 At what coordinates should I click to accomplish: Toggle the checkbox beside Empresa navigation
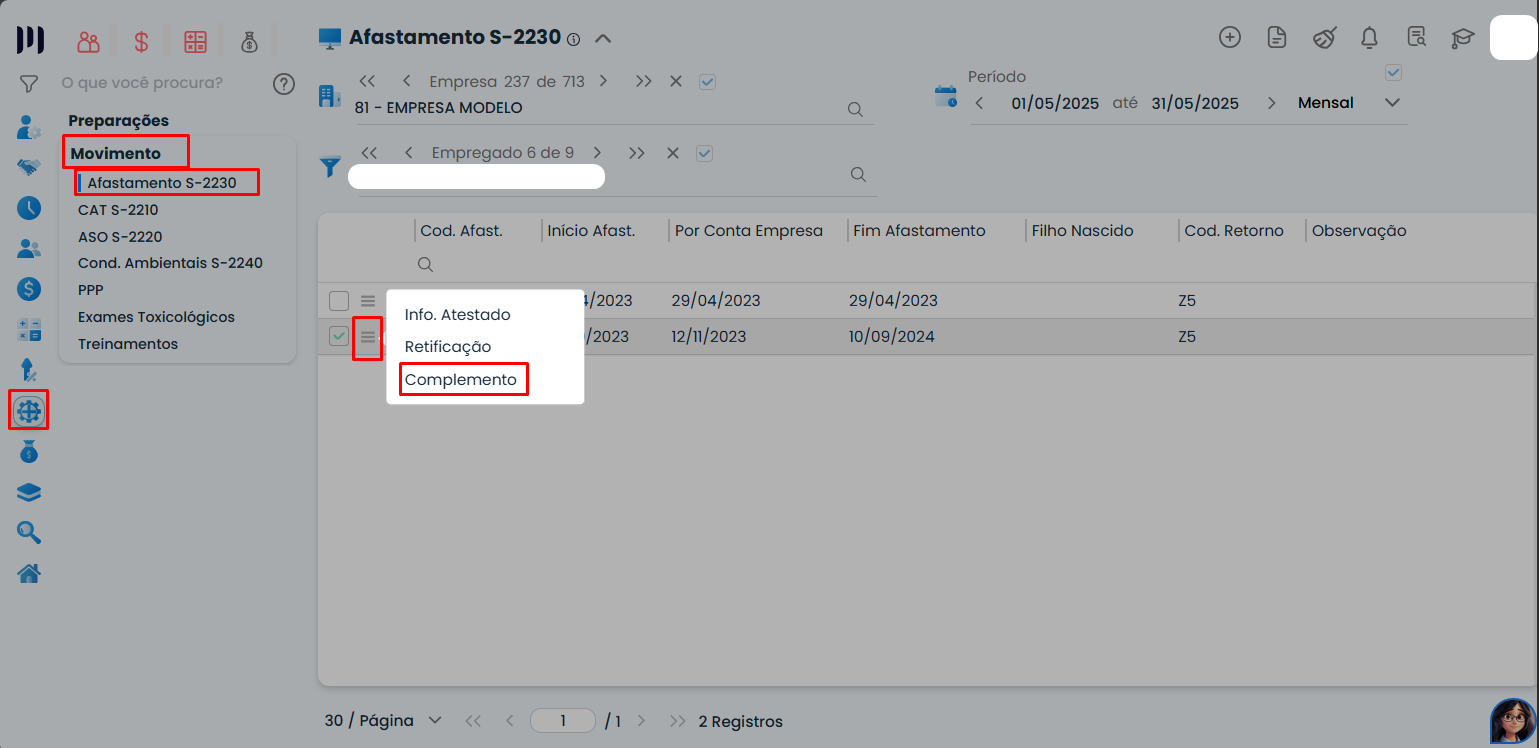click(x=707, y=82)
